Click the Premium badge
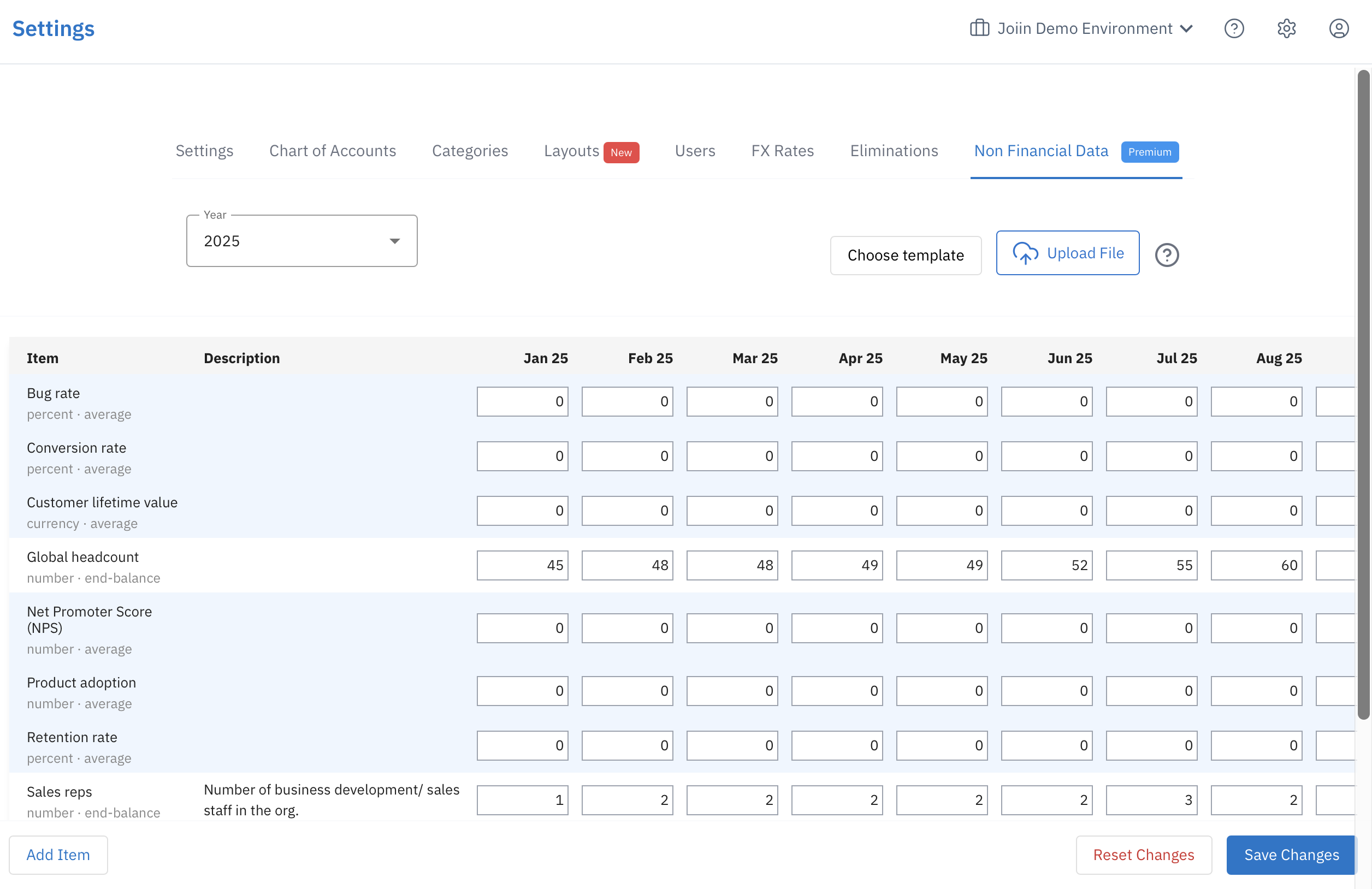 1150,152
